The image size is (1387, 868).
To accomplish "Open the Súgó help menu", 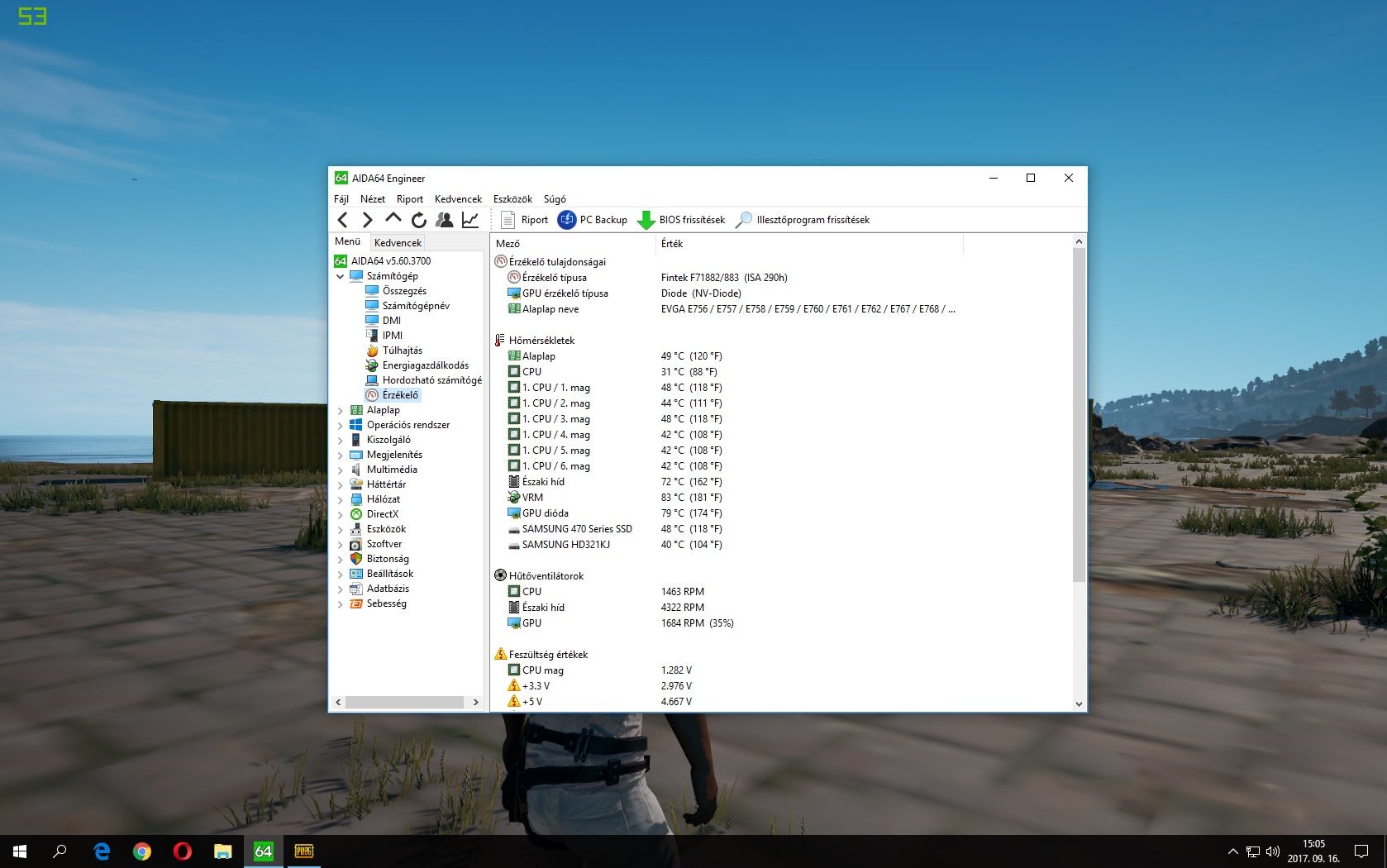I will point(555,199).
